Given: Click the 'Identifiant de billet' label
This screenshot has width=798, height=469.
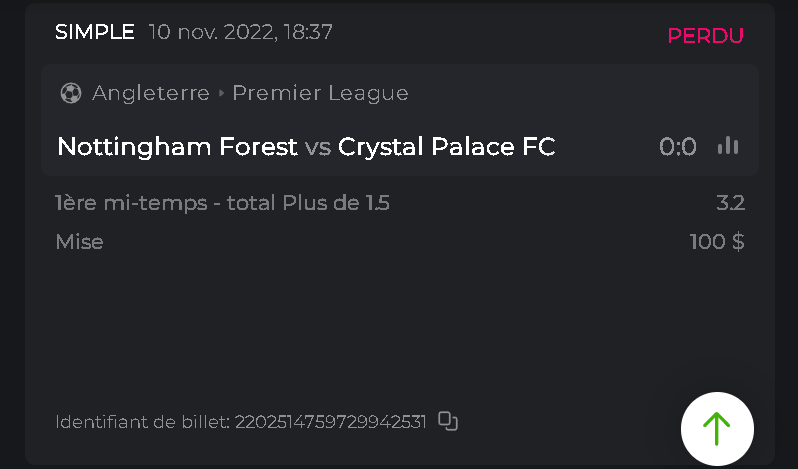Looking at the screenshot, I should (x=142, y=422).
